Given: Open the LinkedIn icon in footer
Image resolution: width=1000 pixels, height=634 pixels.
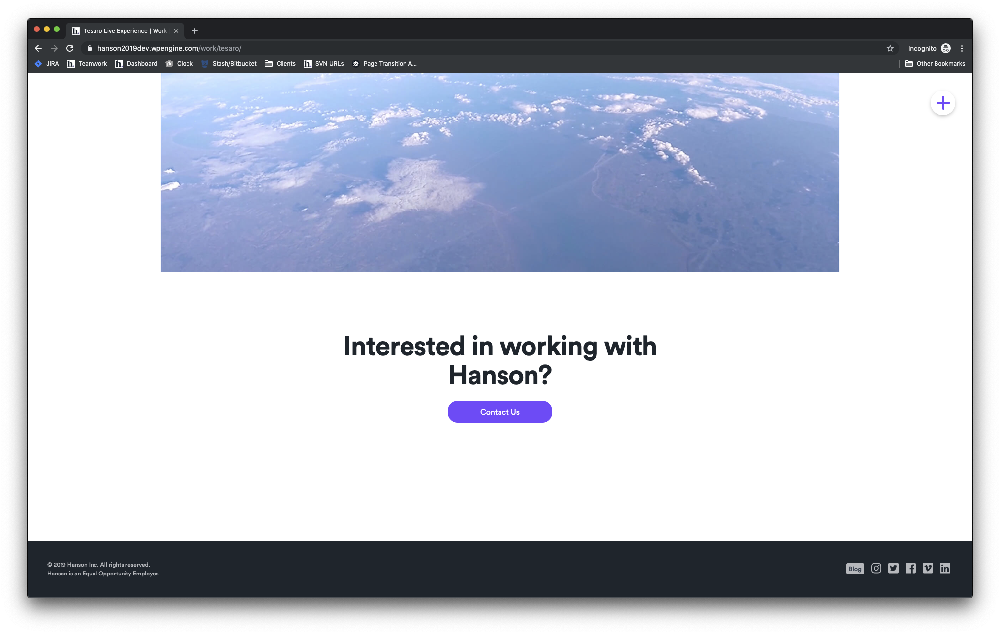Looking at the screenshot, I should coord(945,568).
